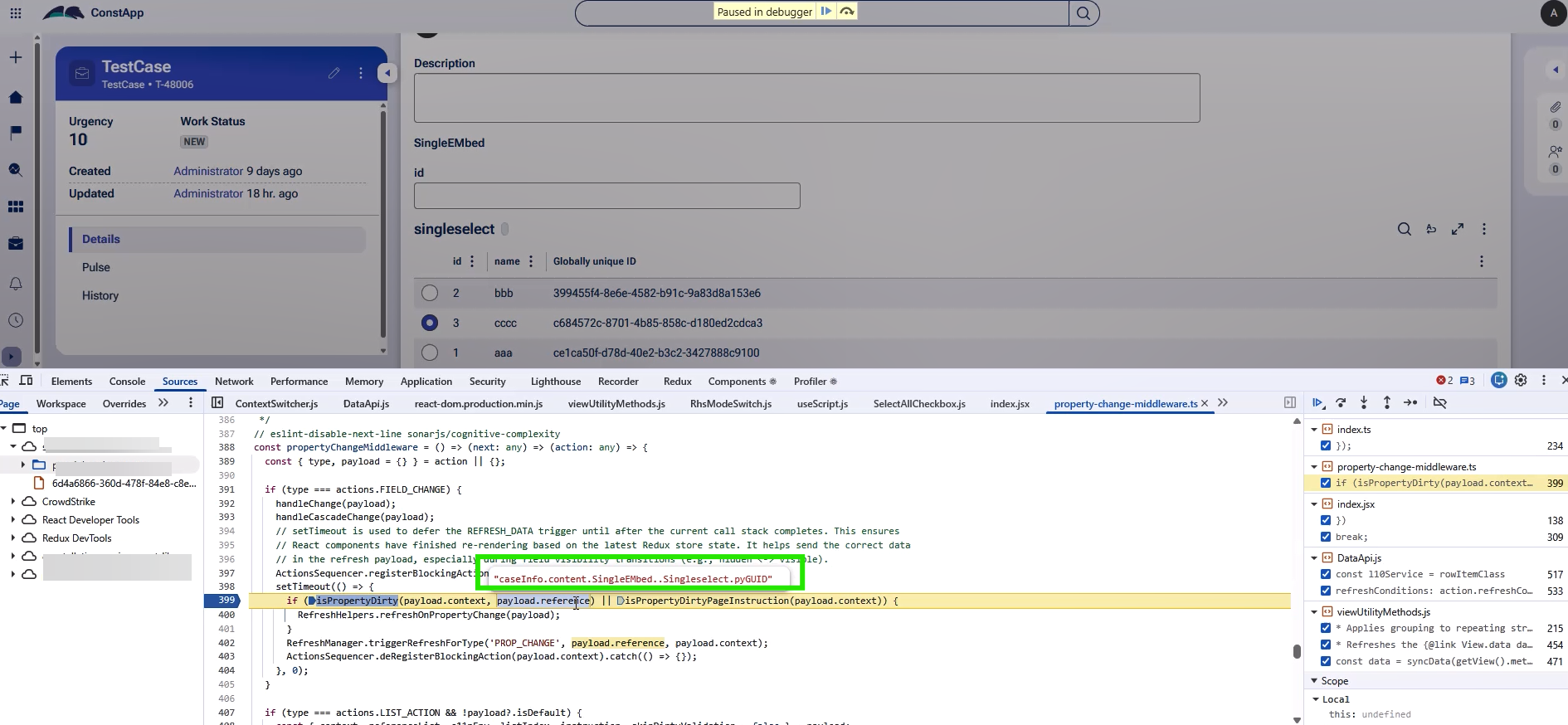The width and height of the screenshot is (1568, 725).
Task: Click the Create plus icon in sidebar
Action: (15, 57)
